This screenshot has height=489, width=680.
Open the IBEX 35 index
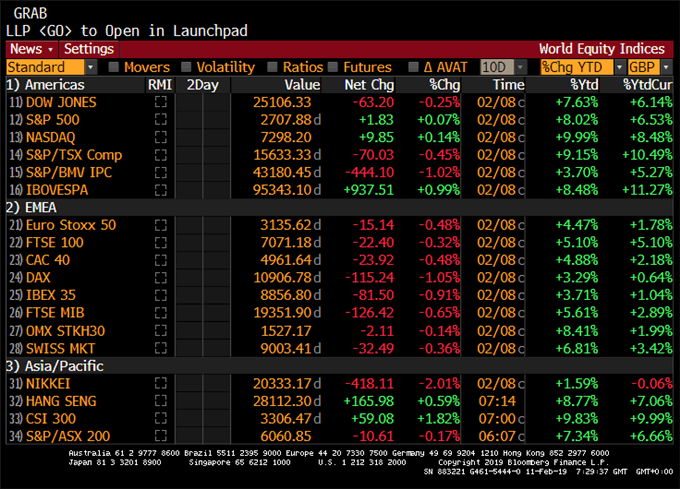[51, 295]
